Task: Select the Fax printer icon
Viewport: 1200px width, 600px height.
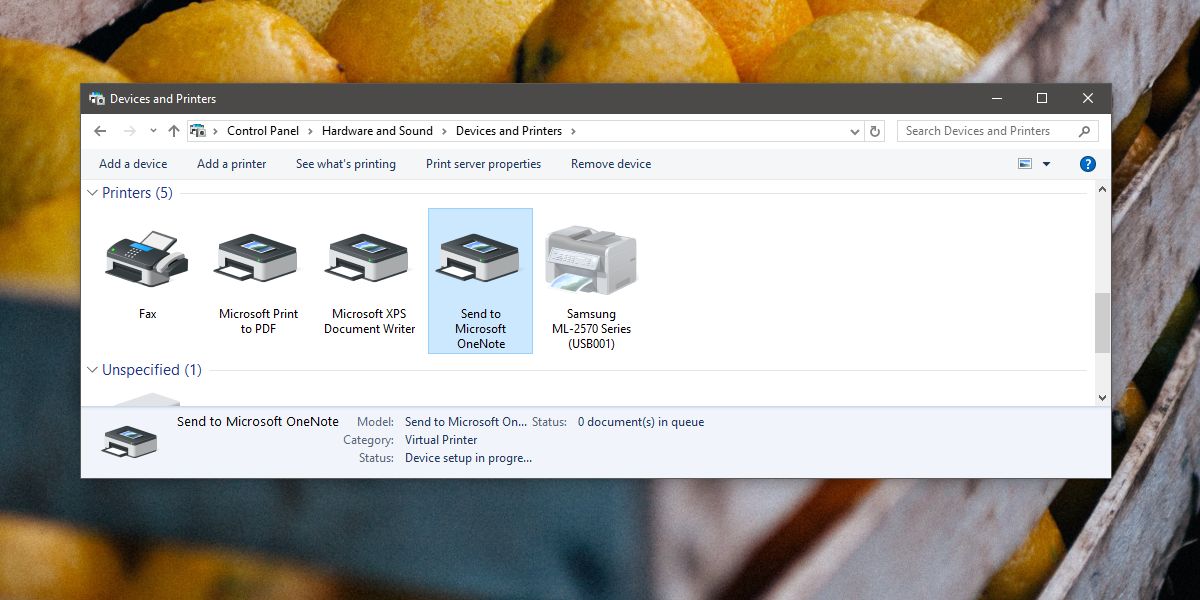Action: point(147,260)
